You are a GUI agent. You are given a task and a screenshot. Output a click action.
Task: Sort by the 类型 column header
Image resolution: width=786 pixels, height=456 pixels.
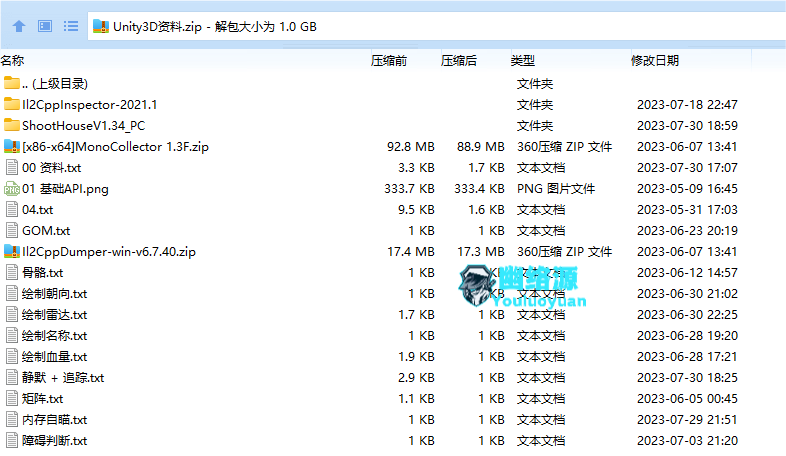click(x=523, y=61)
